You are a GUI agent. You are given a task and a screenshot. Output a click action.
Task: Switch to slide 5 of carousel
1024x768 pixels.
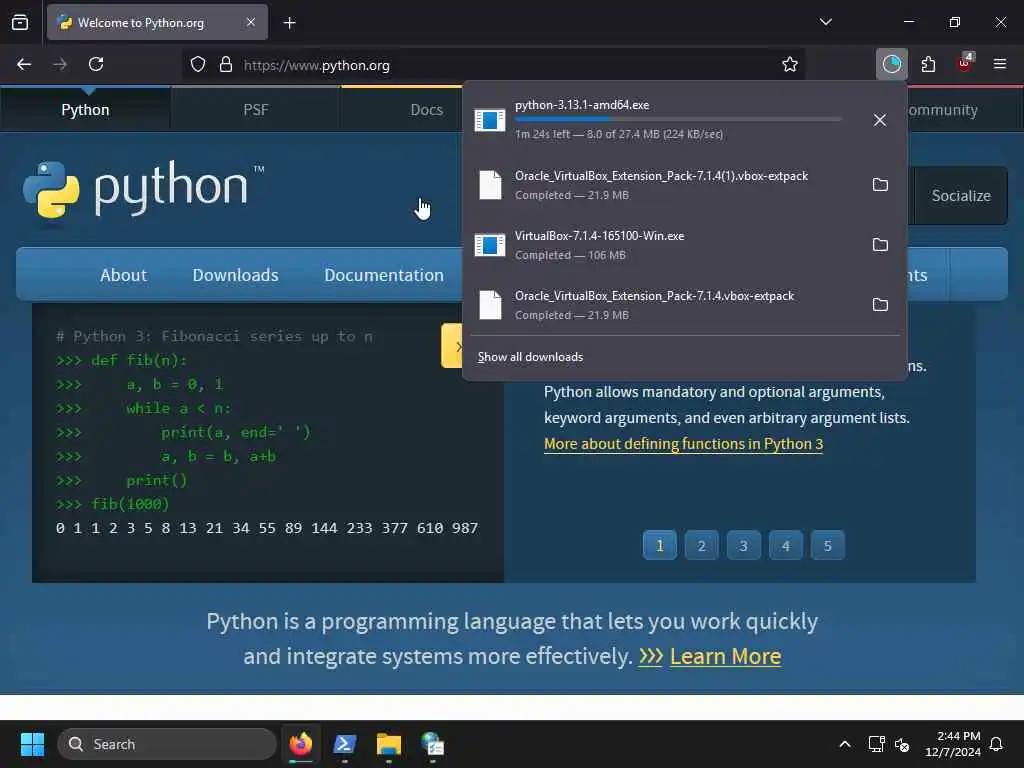pos(827,545)
